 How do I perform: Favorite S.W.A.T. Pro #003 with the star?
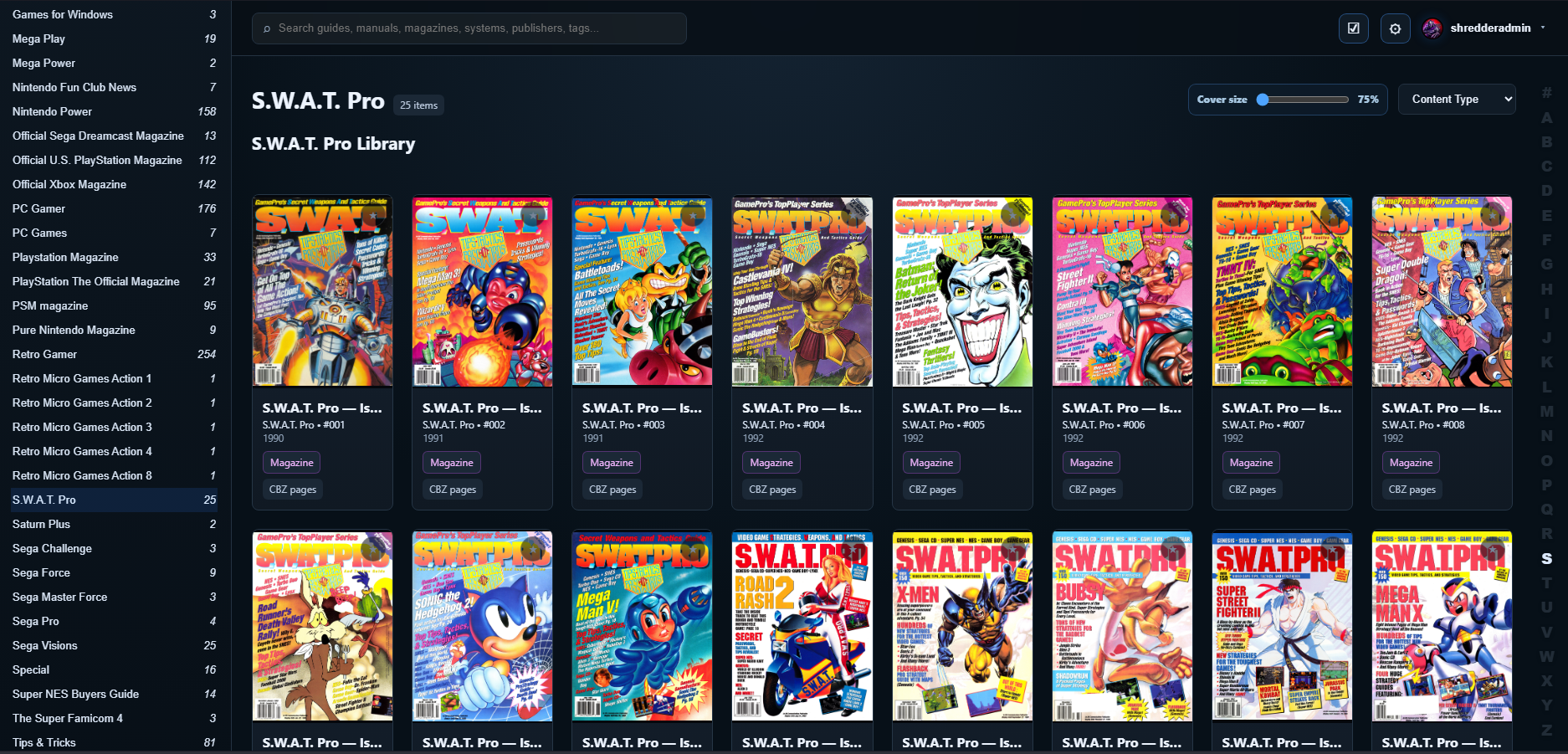(692, 216)
